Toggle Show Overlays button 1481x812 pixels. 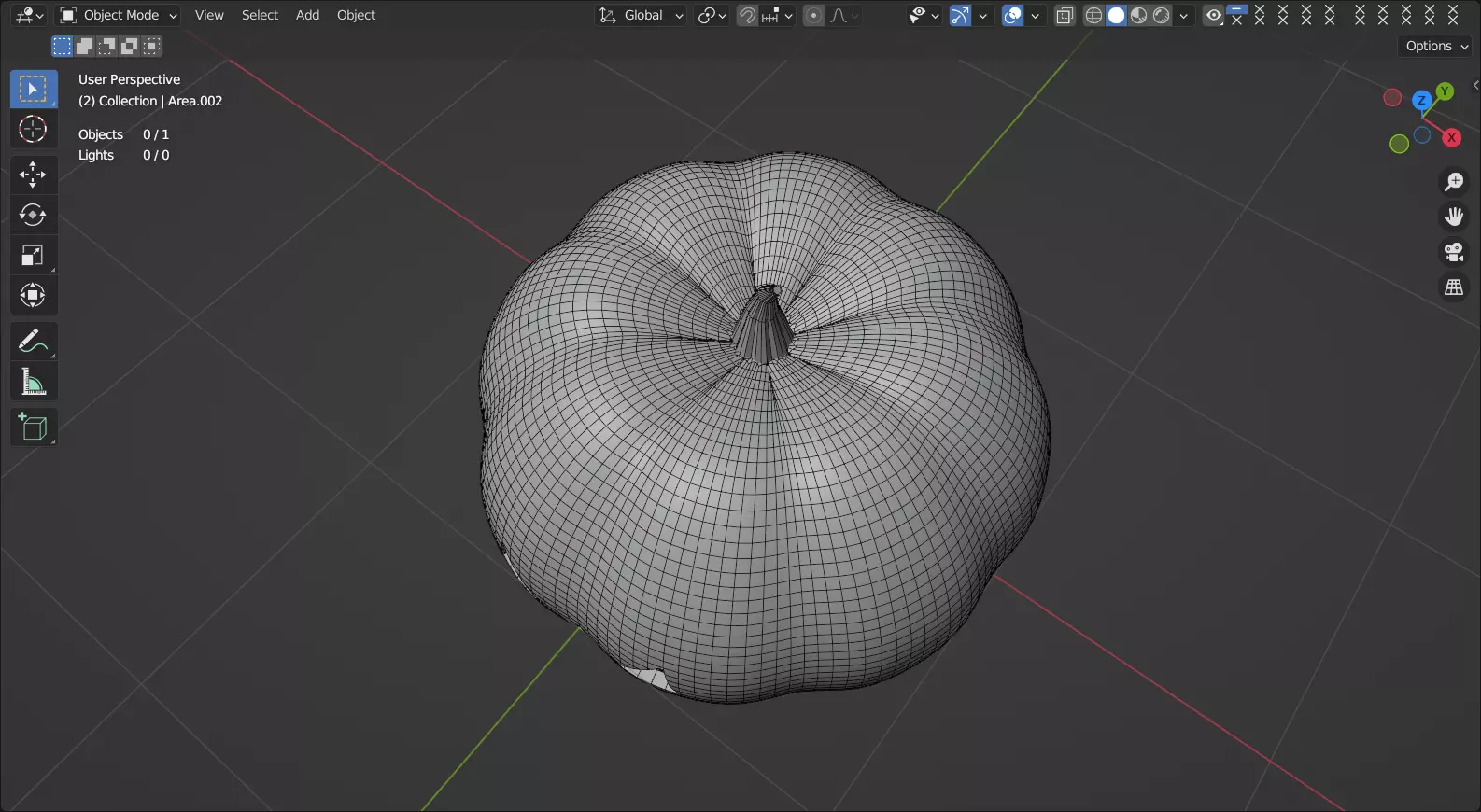tap(1013, 15)
